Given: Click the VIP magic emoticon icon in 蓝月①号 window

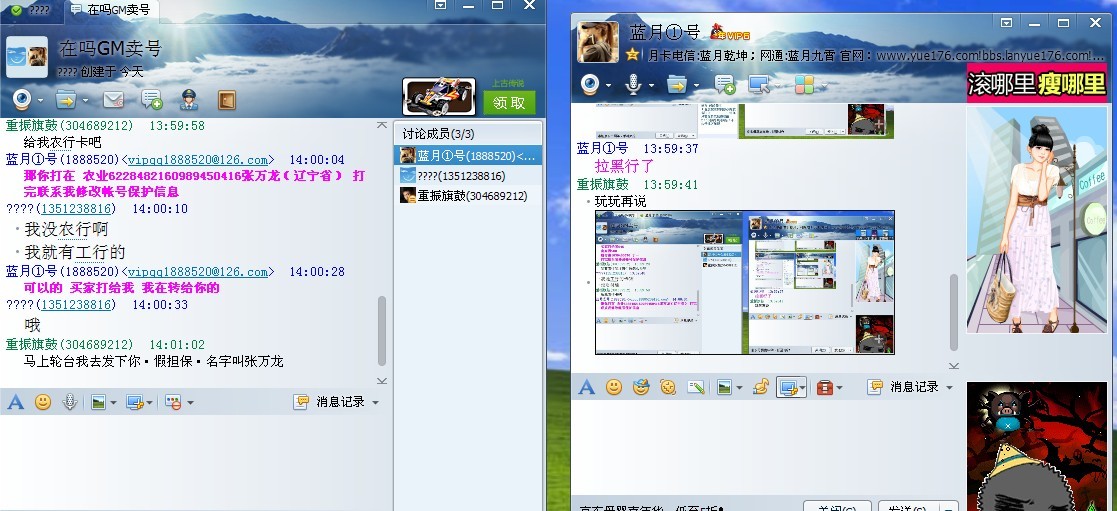Looking at the screenshot, I should (641, 387).
